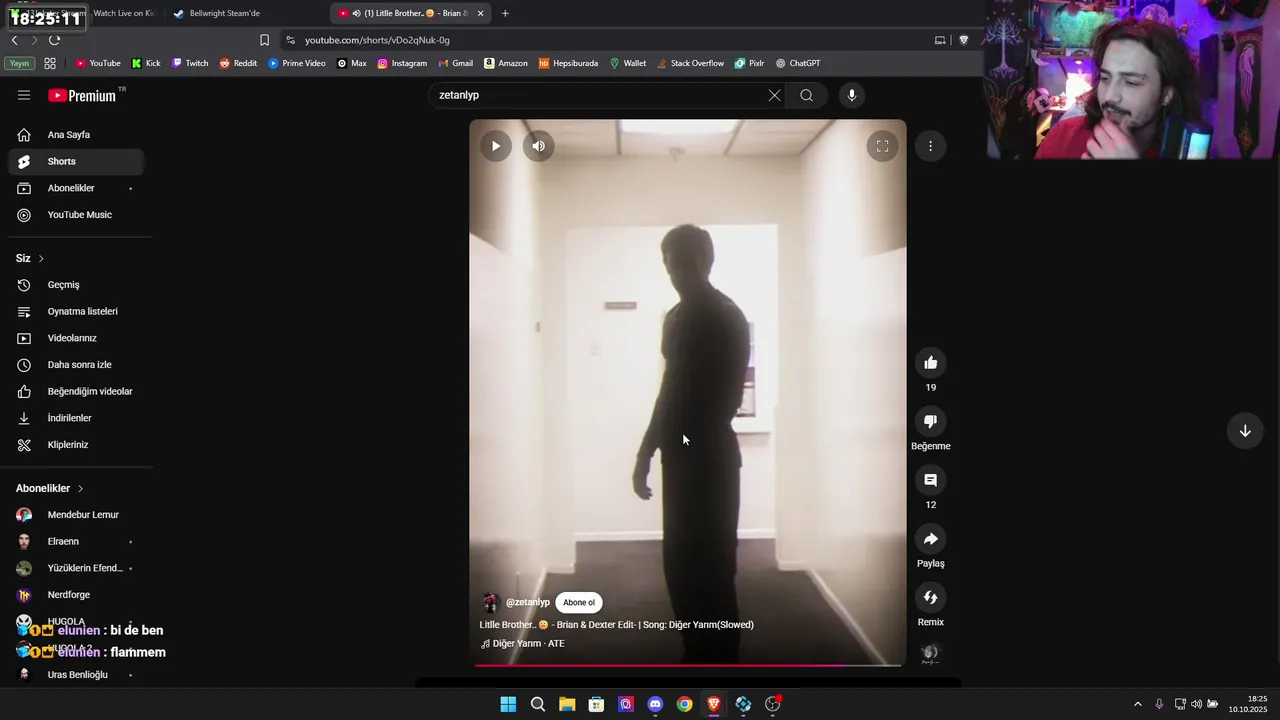This screenshot has width=1280, height=720.
Task: Open Nerdforge channel subscription
Action: tap(75, 595)
